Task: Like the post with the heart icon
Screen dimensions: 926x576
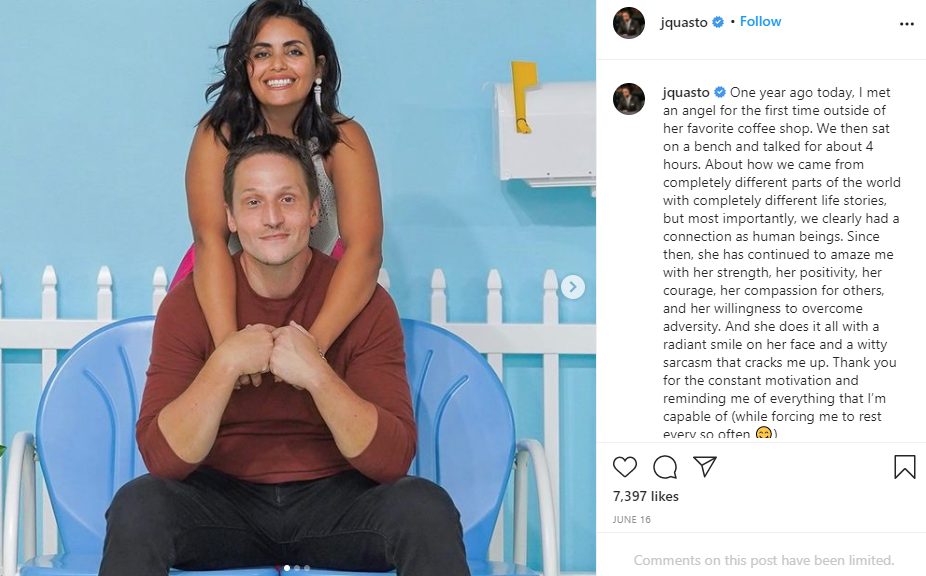Action: pyautogui.click(x=625, y=467)
